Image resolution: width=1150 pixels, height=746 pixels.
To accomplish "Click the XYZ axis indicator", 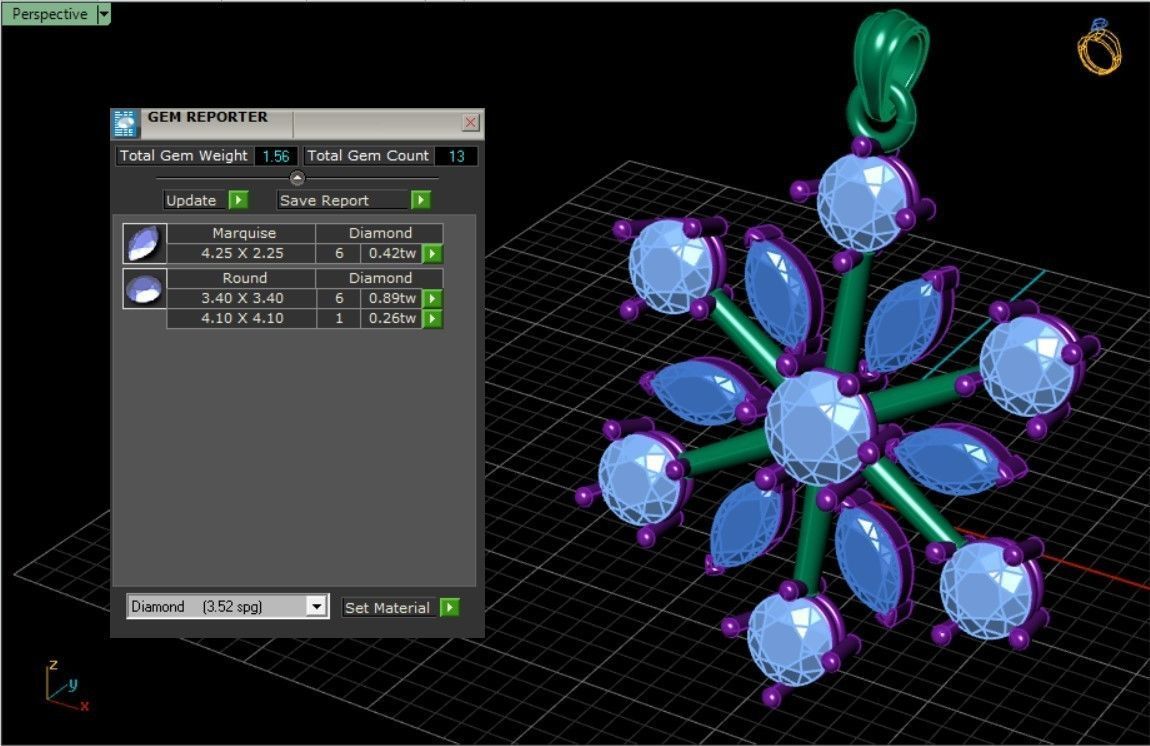I will 66,686.
